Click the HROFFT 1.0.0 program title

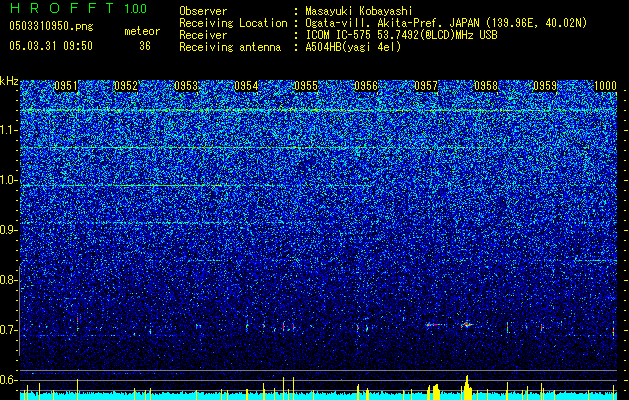click(78, 8)
